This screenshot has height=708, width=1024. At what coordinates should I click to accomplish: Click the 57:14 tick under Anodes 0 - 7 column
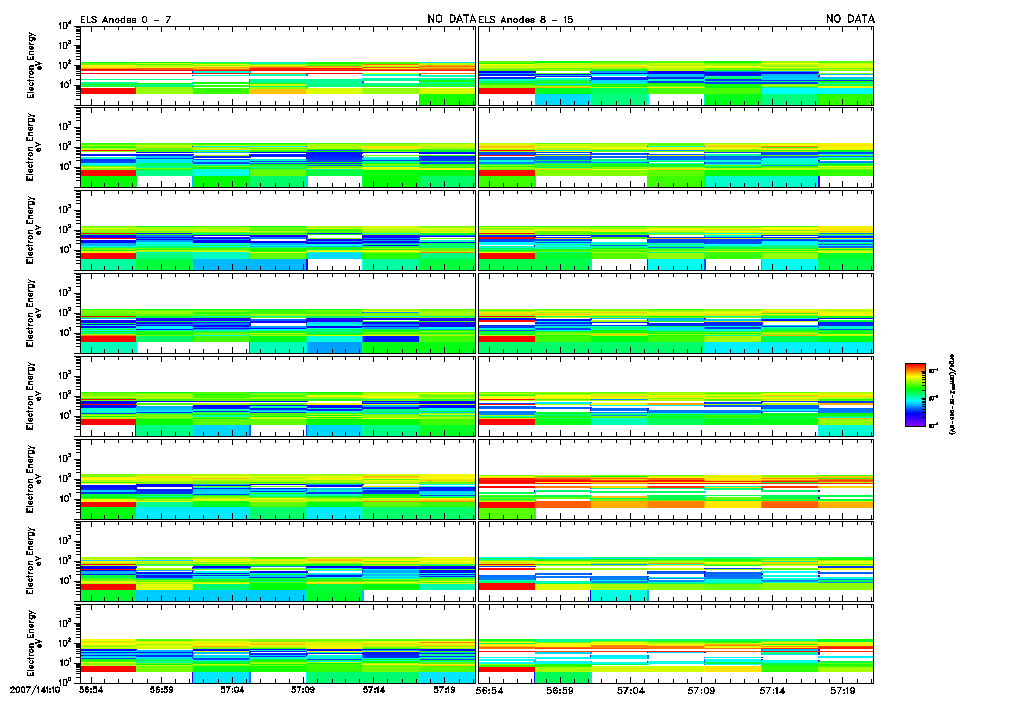tap(374, 690)
